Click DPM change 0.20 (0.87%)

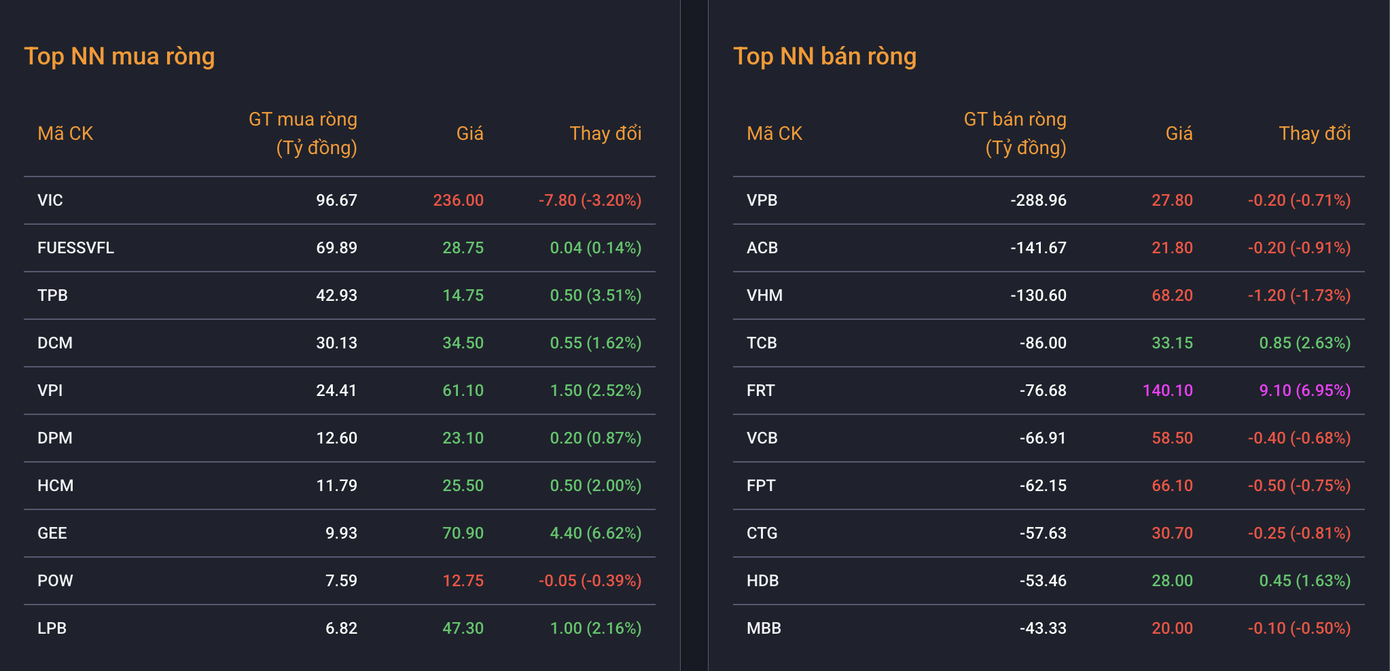pos(596,438)
